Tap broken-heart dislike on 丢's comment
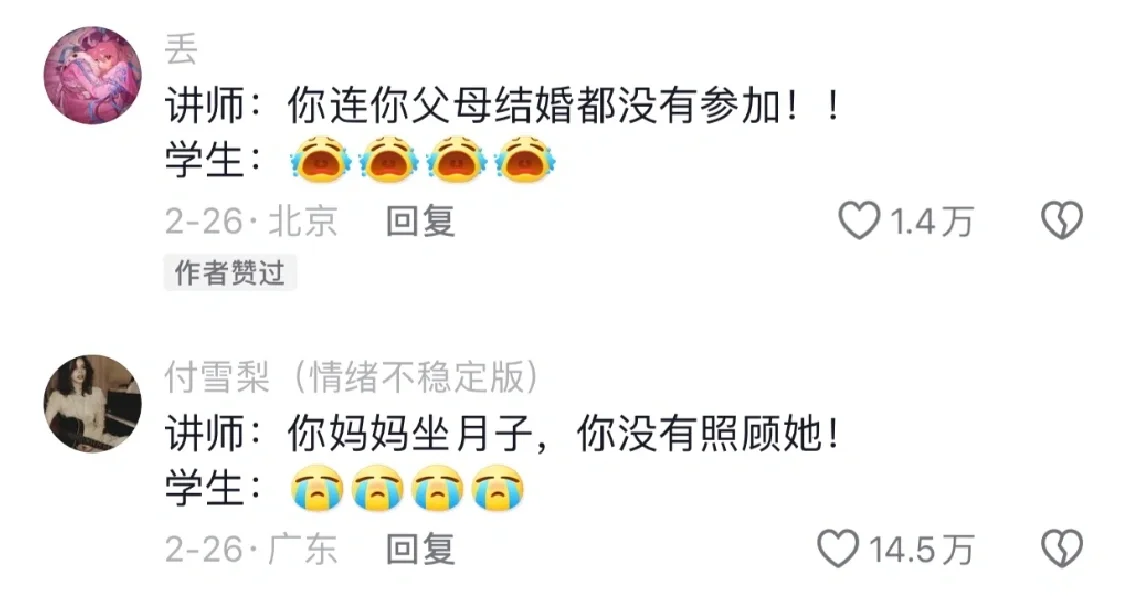Image resolution: width=1129 pixels, height=600 pixels. [1062, 220]
